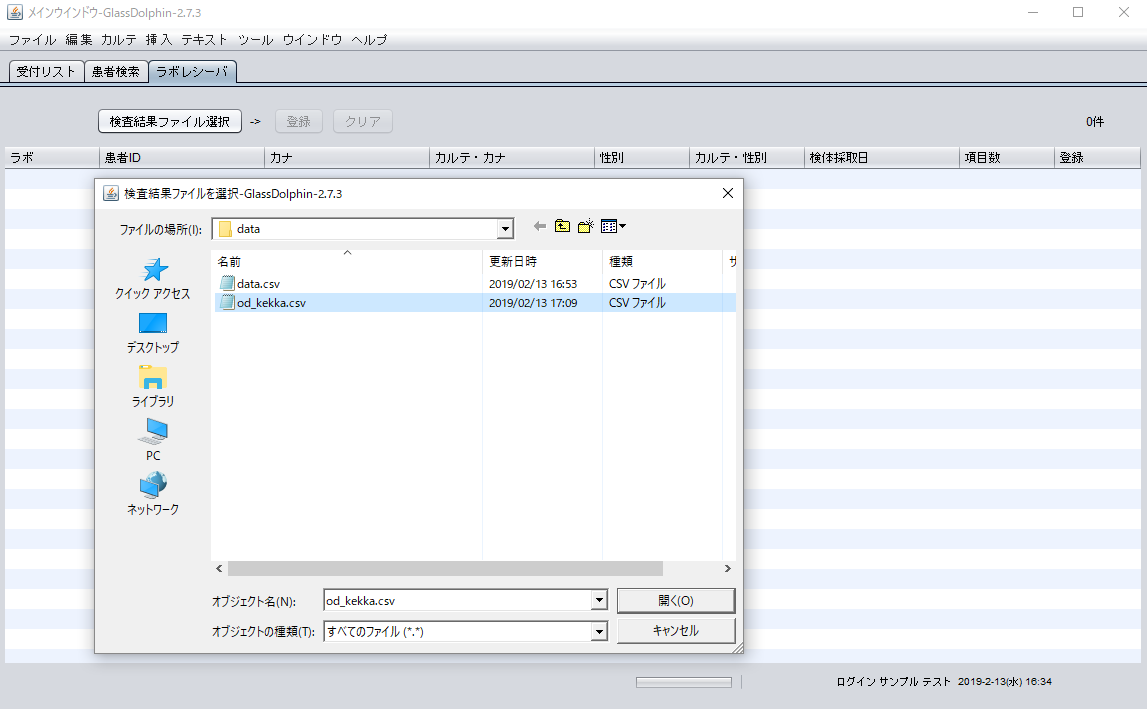Click the 検査結果ファイル選択 button
1147x709 pixels.
point(170,121)
